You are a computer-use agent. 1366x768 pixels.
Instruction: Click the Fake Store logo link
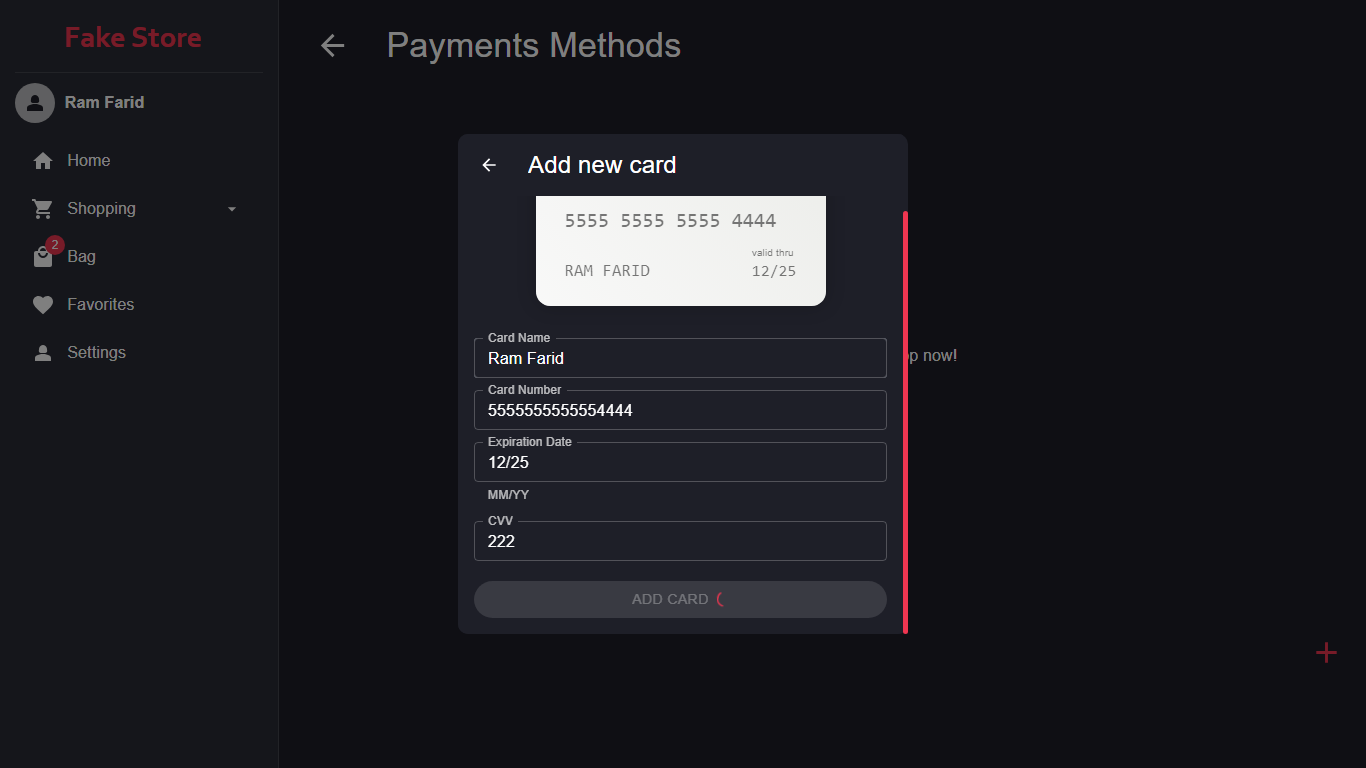coord(133,38)
